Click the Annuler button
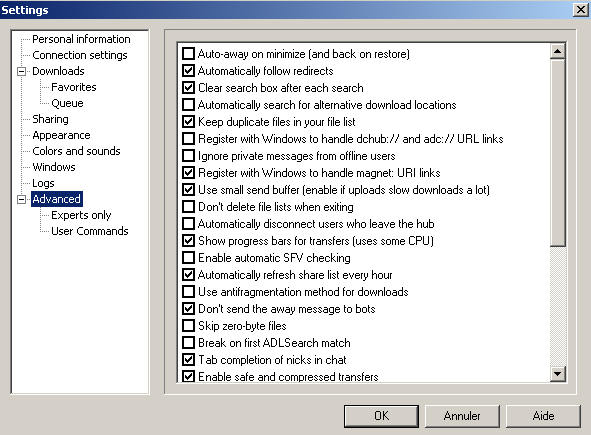Image resolution: width=591 pixels, height=435 pixels. tap(462, 416)
